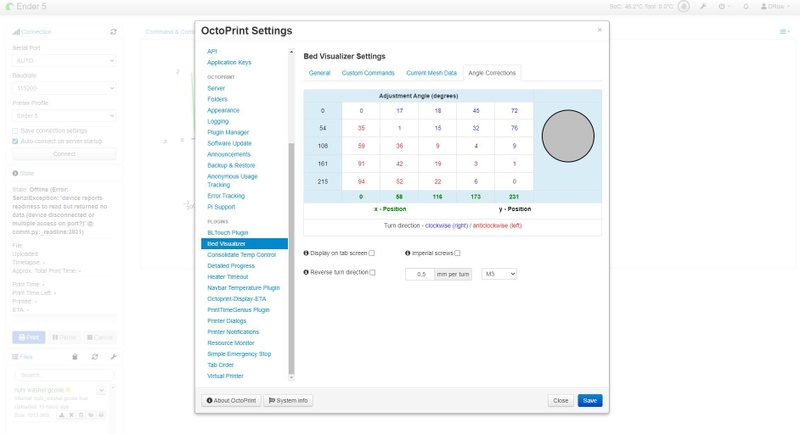Enable the Display on tab screen checkbox

coord(371,253)
